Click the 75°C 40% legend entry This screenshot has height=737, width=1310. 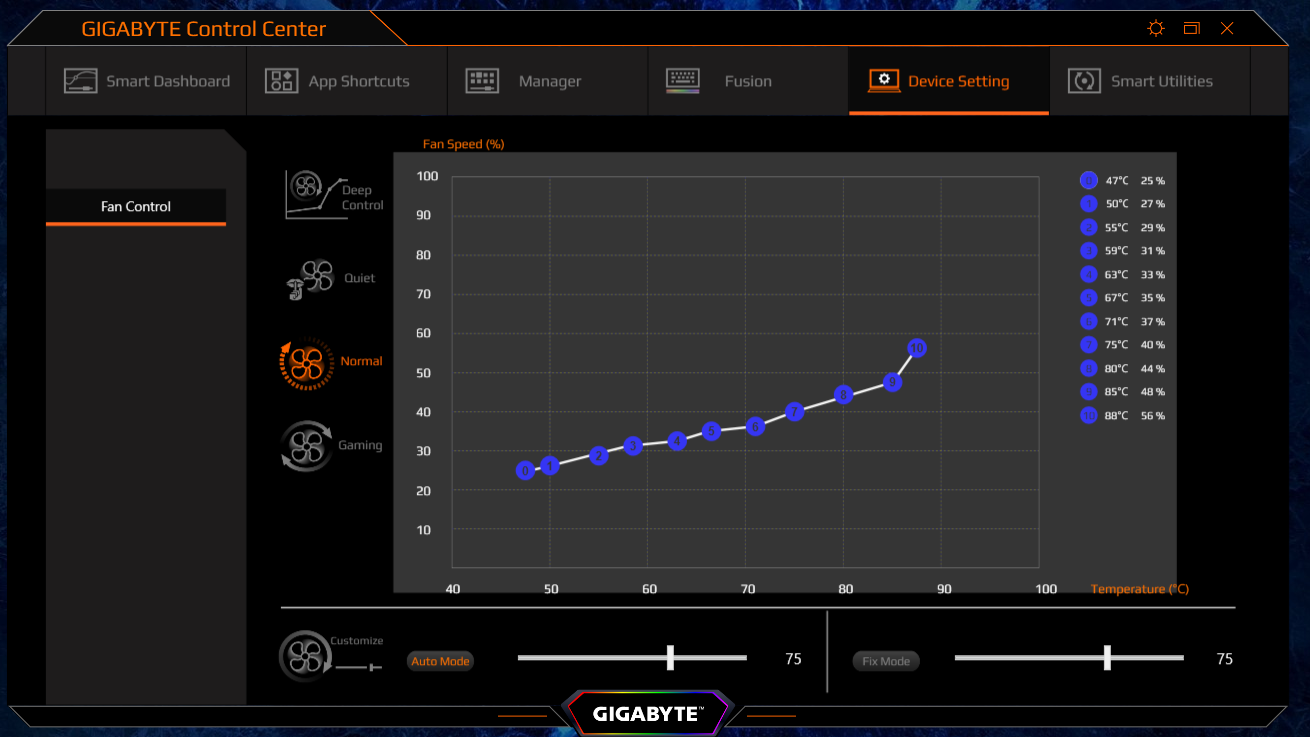click(1123, 345)
